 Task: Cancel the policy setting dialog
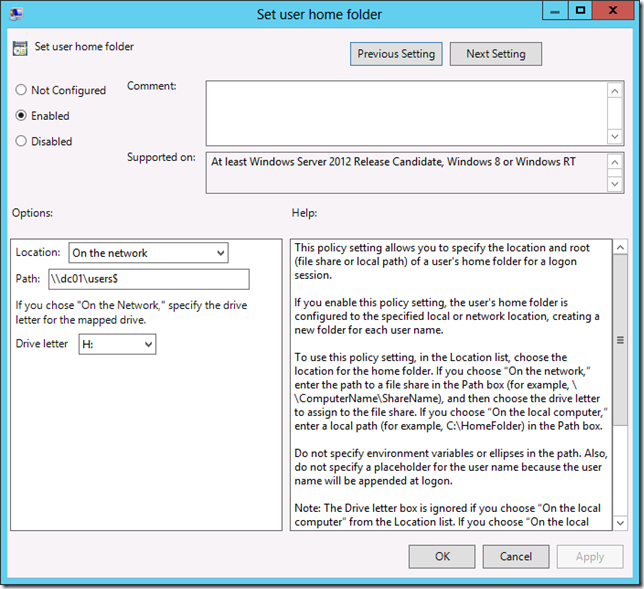pos(516,556)
